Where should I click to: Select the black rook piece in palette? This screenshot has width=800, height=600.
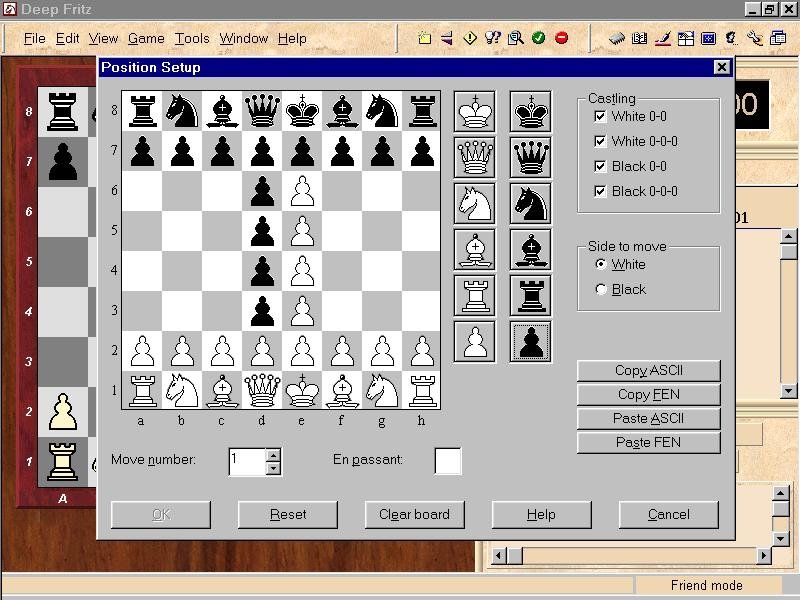tap(531, 295)
